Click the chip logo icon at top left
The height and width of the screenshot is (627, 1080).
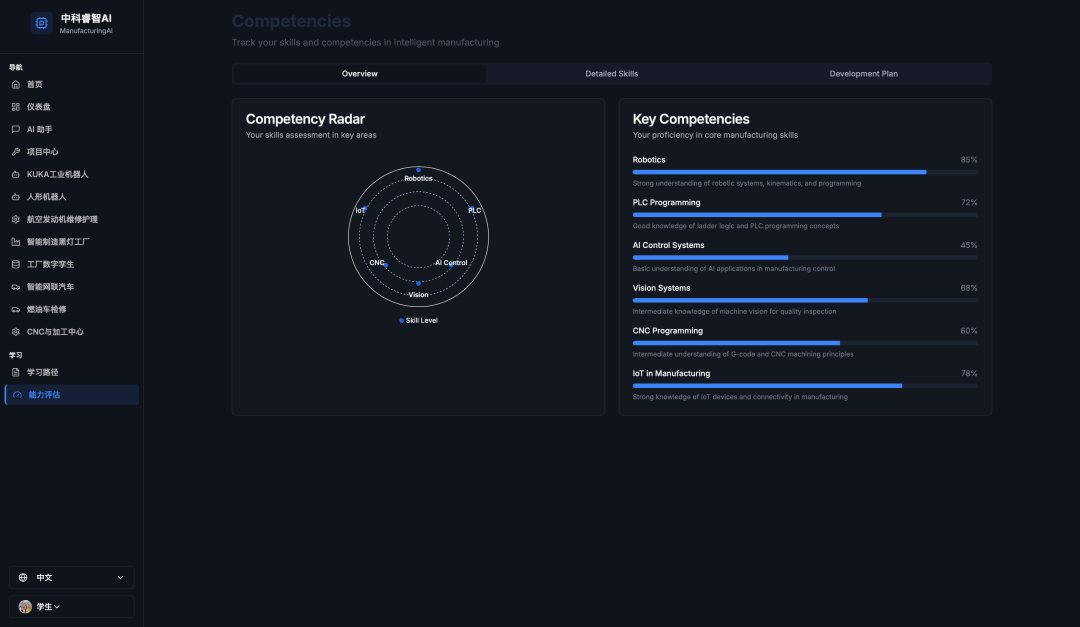(x=42, y=23)
